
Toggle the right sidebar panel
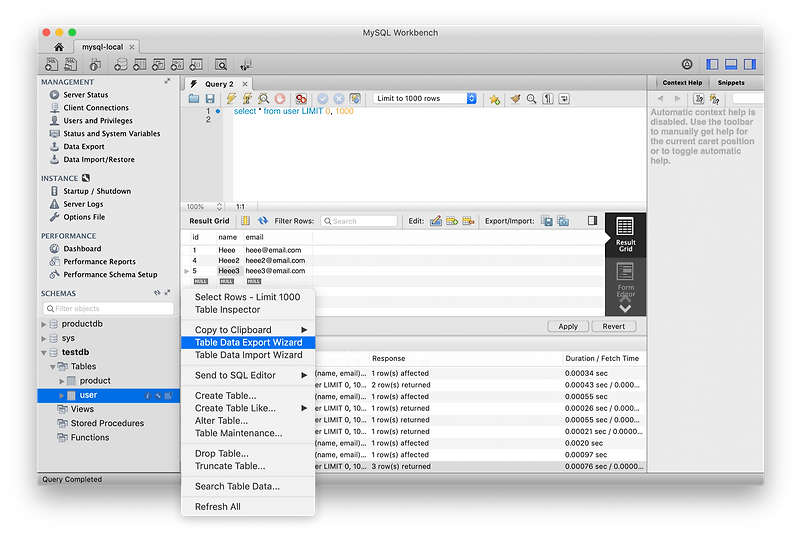[750, 64]
